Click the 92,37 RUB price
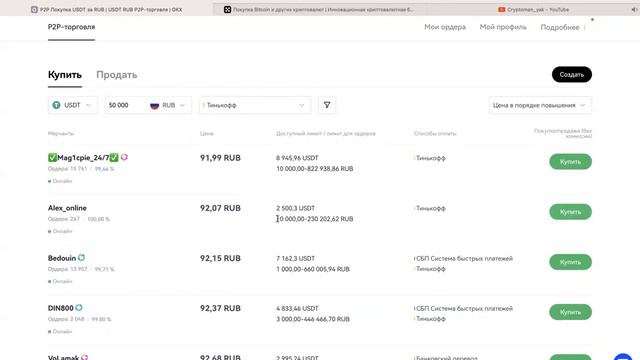 coord(220,308)
